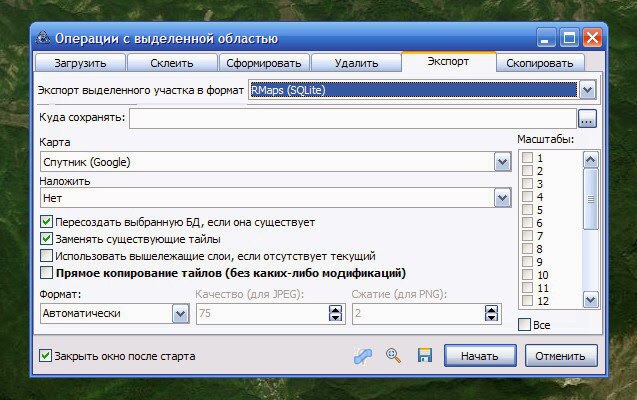This screenshot has width=637, height=400.
Task: Click the scale list scrollbar thumb
Action: 590,199
